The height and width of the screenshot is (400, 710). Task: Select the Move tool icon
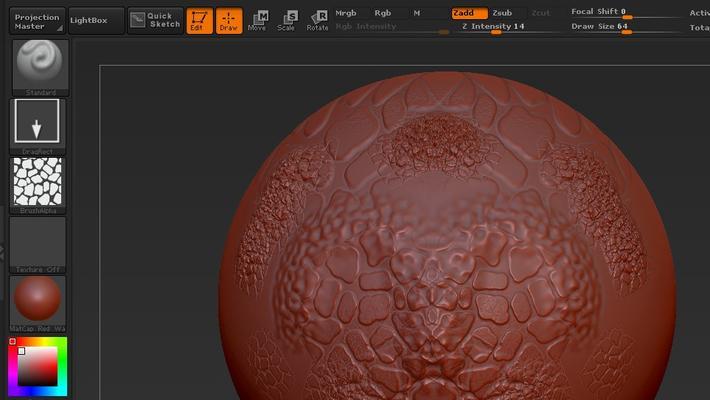coord(257,21)
